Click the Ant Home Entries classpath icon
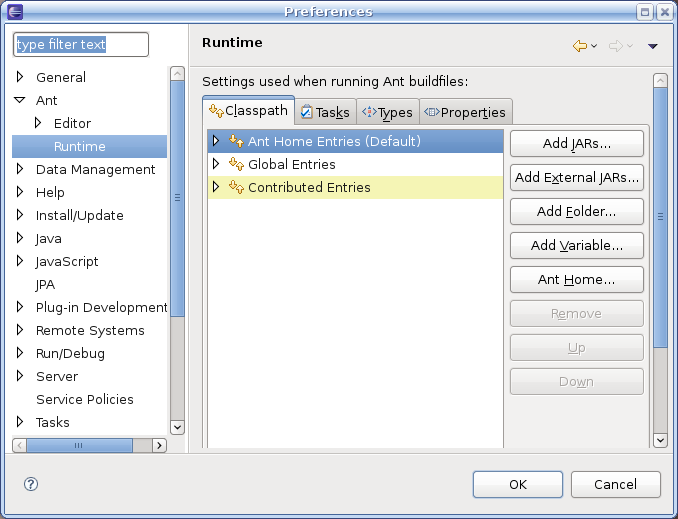678x519 pixels. point(236,141)
